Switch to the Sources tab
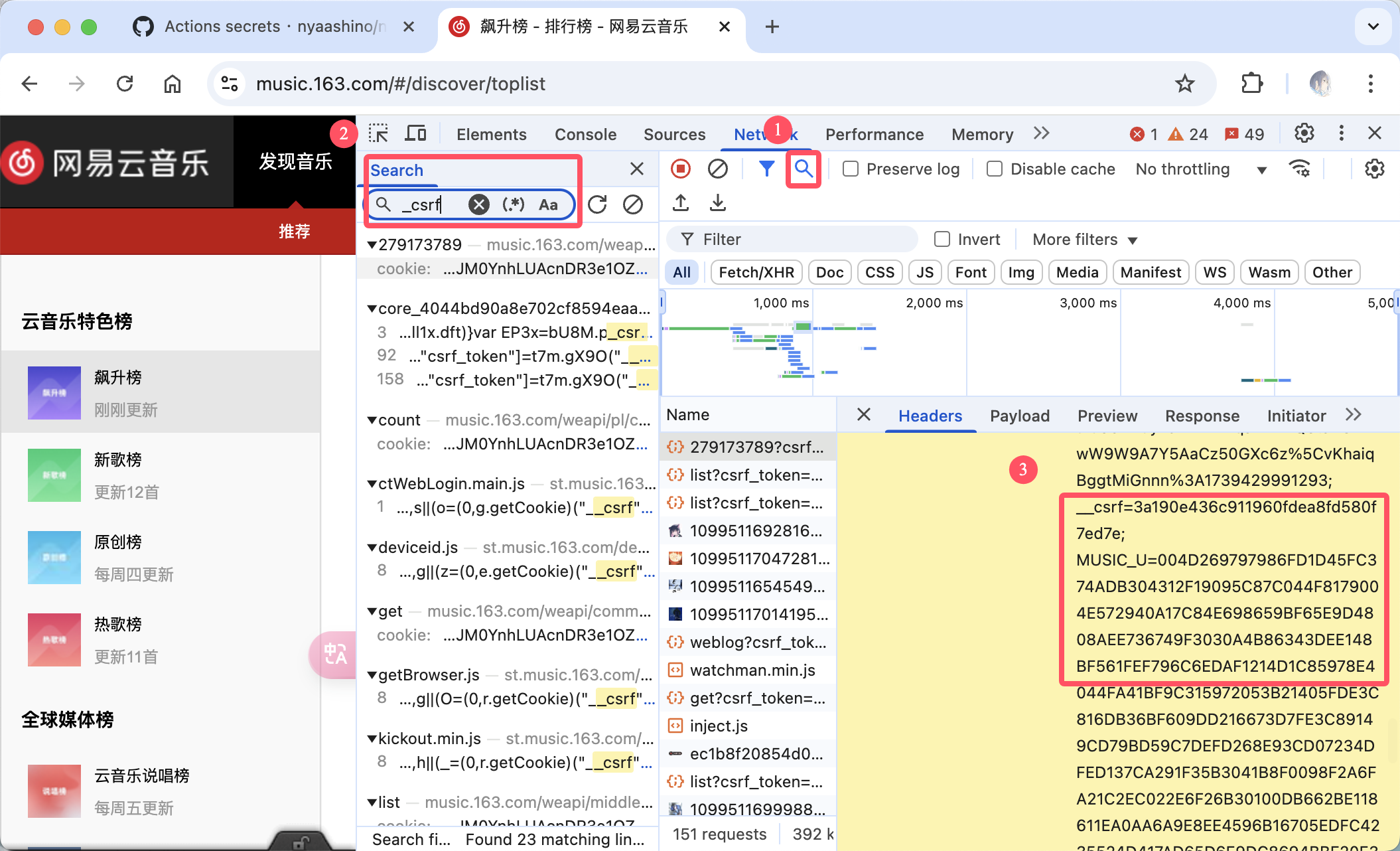1400x851 pixels. 674,134
